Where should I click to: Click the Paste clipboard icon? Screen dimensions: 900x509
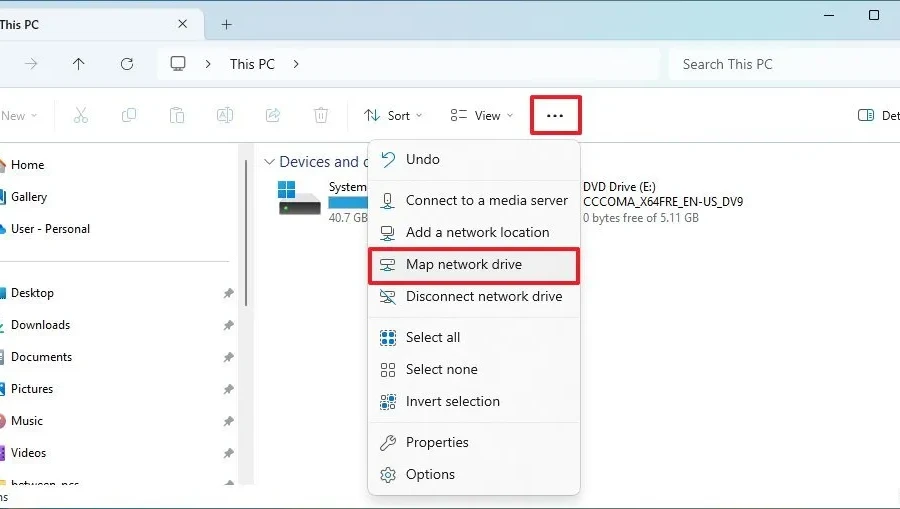click(177, 115)
